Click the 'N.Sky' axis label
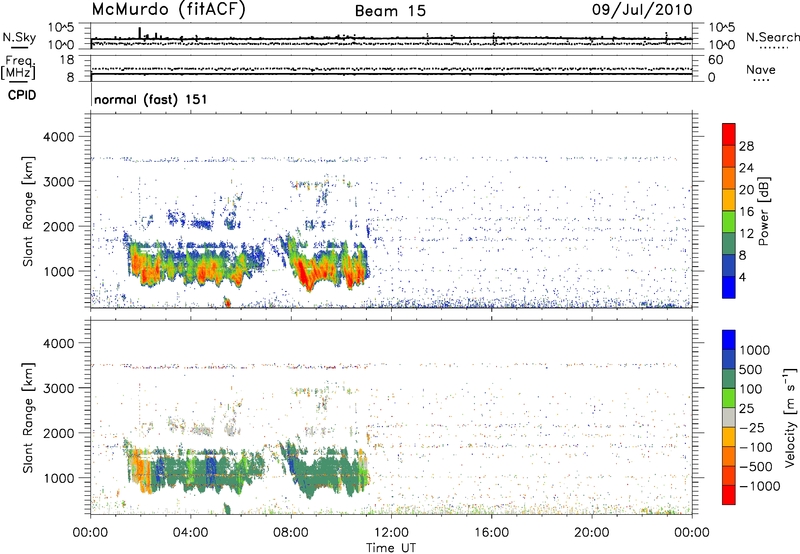 point(19,37)
